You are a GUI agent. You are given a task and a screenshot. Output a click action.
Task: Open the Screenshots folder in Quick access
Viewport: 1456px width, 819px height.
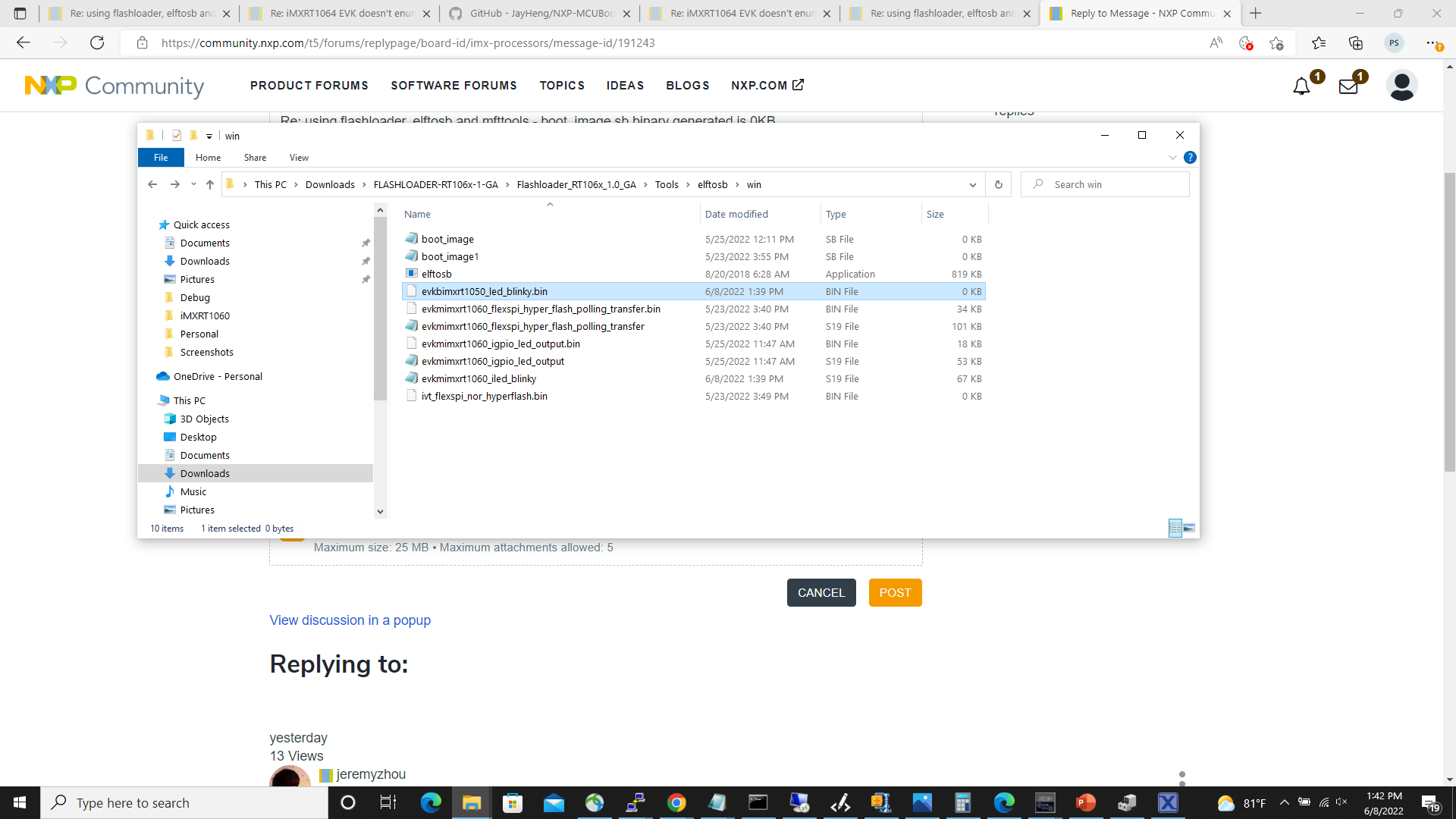[206, 352]
